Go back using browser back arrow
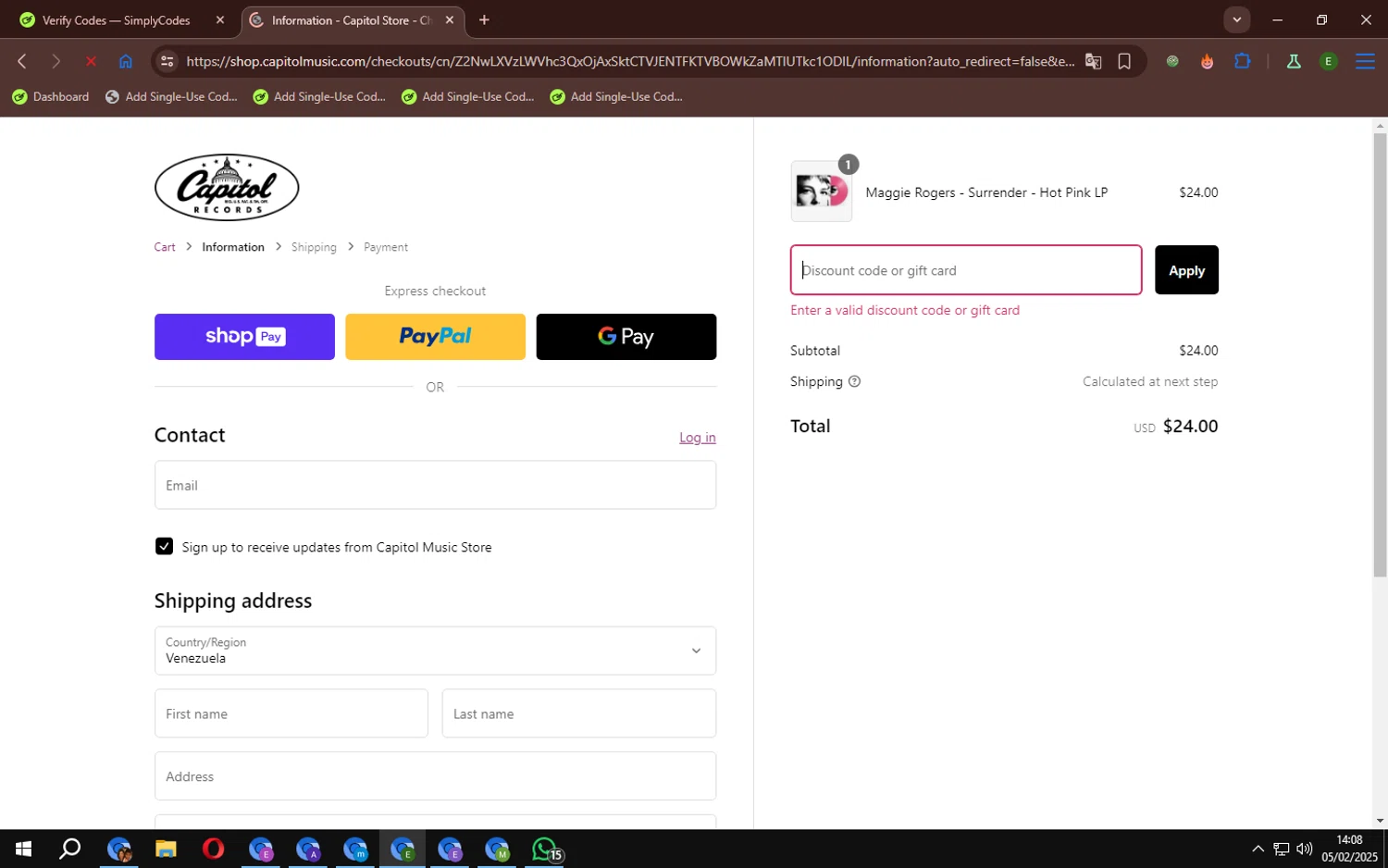 [x=22, y=61]
